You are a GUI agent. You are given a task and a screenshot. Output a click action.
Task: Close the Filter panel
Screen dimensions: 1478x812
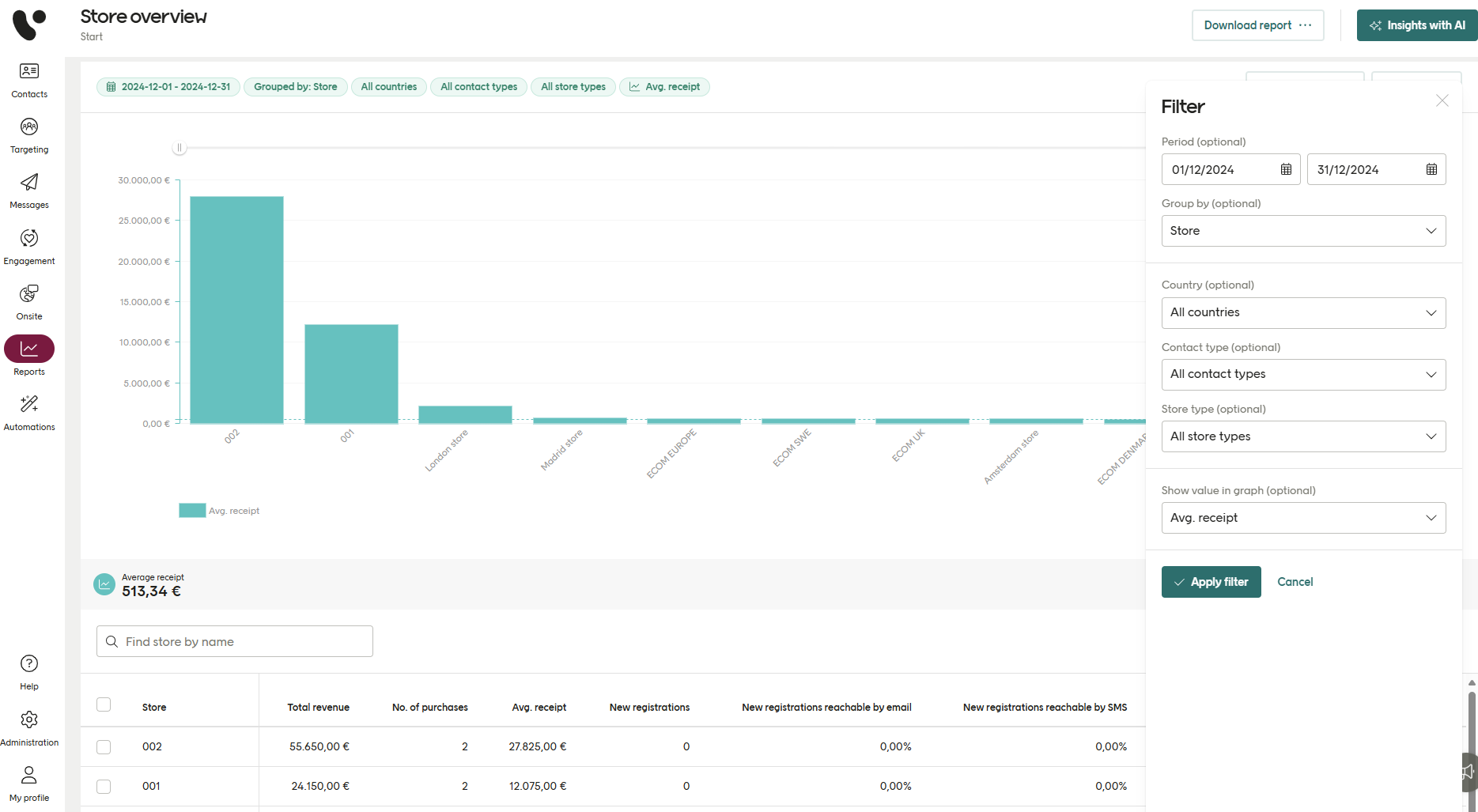(1442, 101)
